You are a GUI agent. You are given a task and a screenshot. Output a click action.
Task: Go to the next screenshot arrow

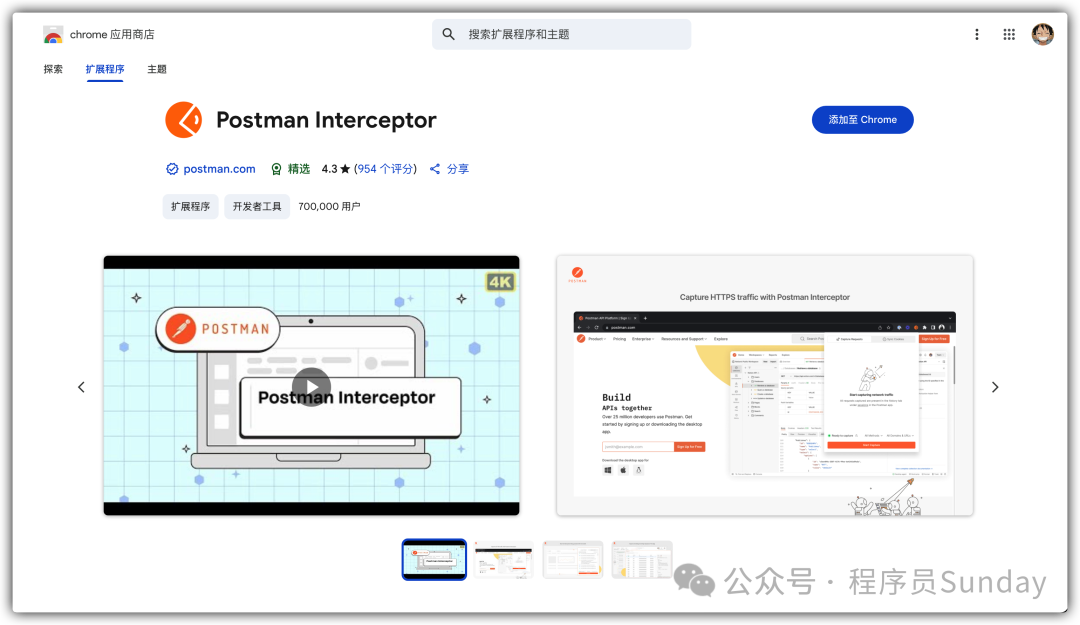994,387
